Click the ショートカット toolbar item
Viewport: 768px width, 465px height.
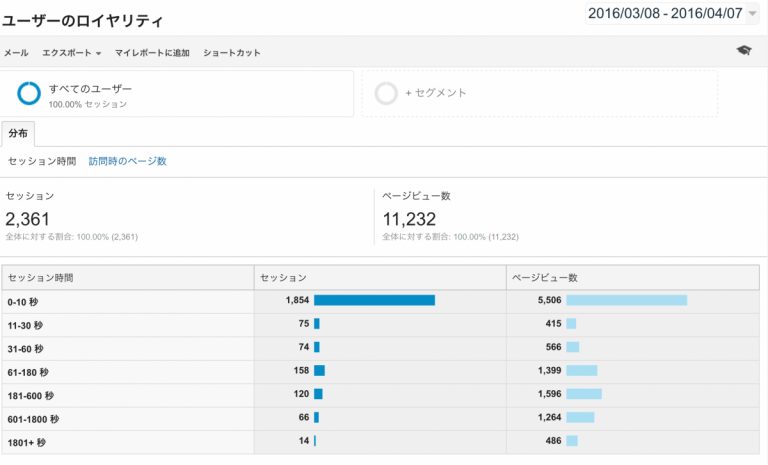click(231, 52)
